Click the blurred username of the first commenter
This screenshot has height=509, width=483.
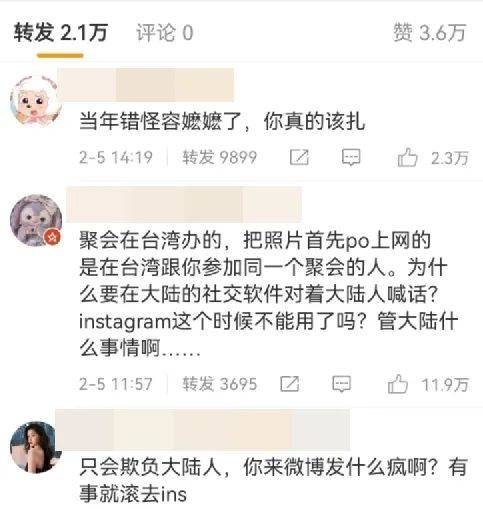[146, 85]
